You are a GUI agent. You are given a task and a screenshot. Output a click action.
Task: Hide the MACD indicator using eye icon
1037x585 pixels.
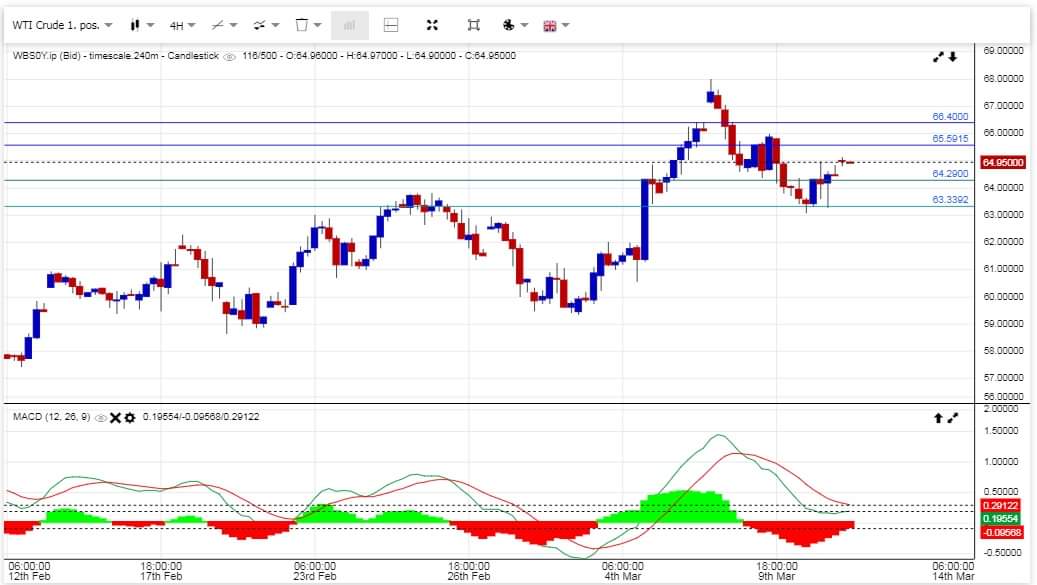[100, 417]
